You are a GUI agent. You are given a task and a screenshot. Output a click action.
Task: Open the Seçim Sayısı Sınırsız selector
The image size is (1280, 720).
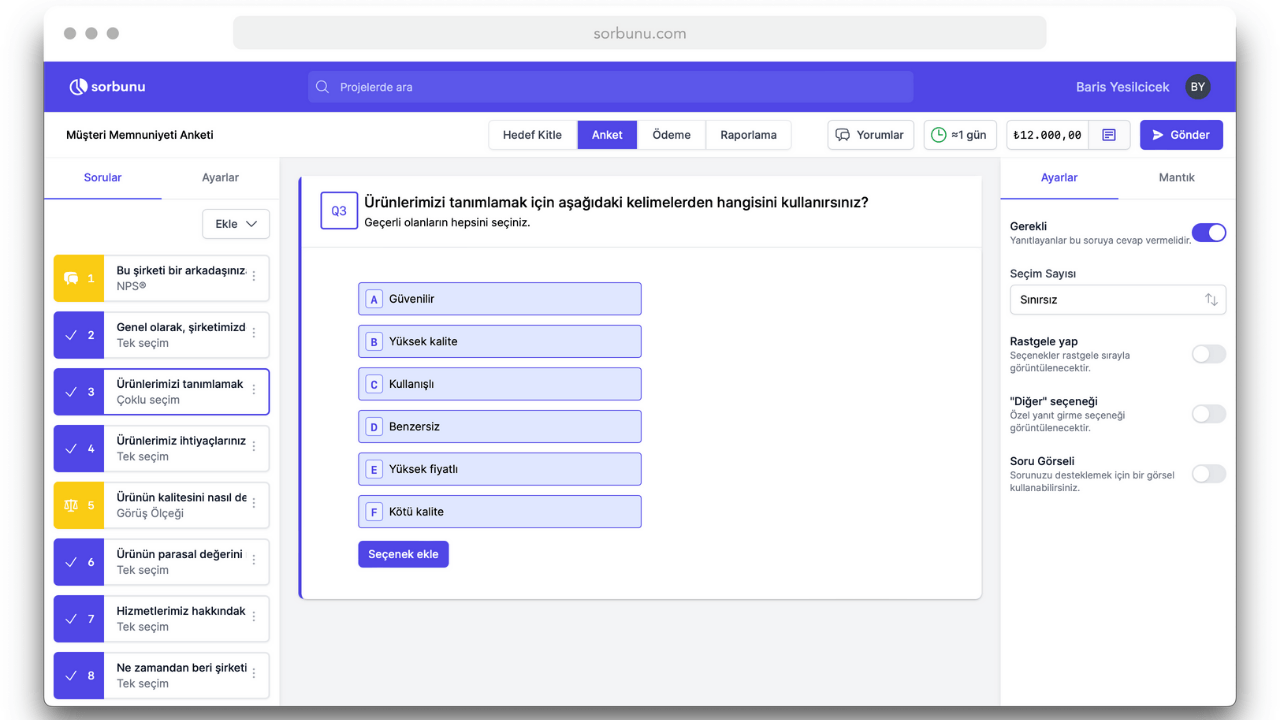(1117, 300)
